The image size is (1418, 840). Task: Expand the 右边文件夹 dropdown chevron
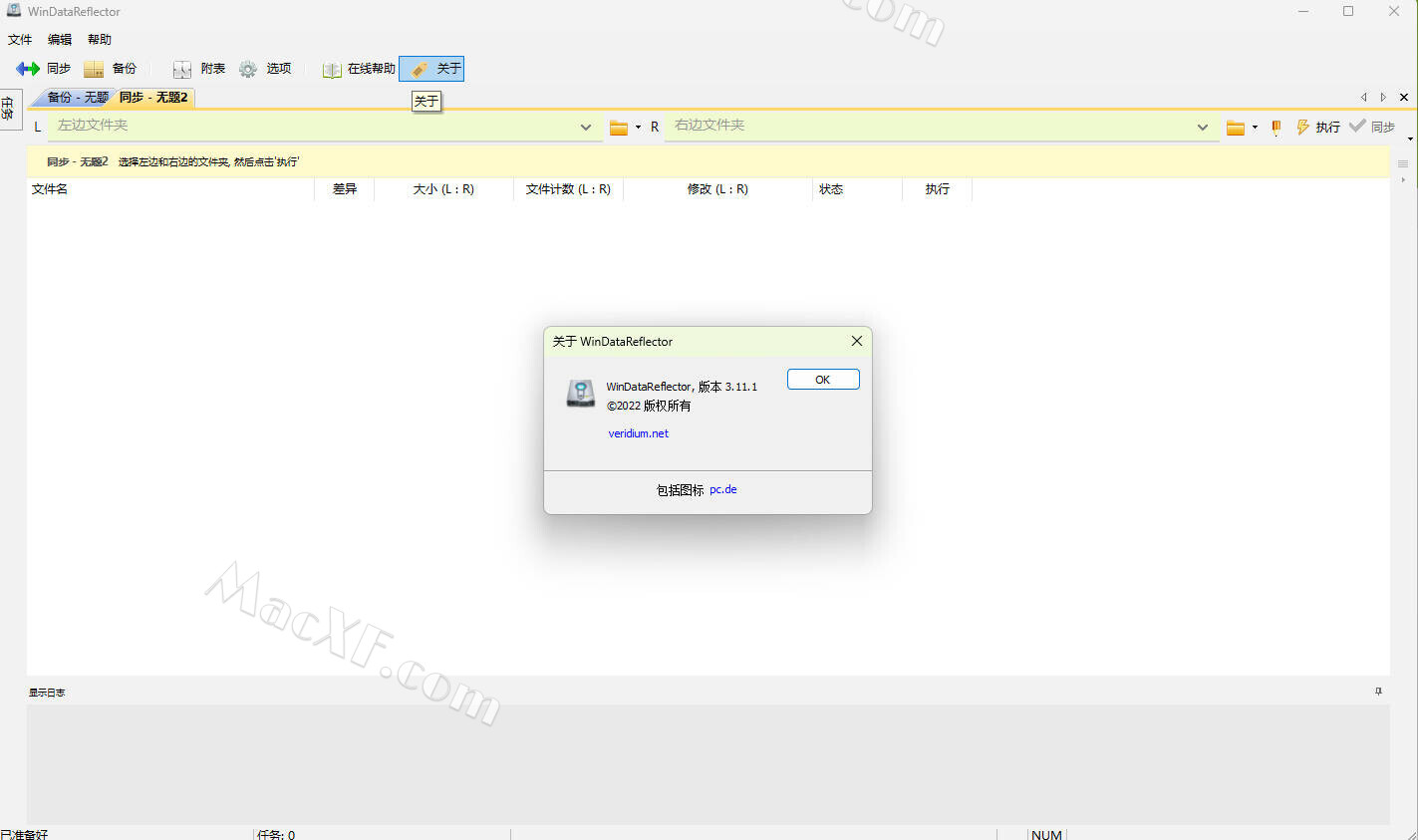1203,127
